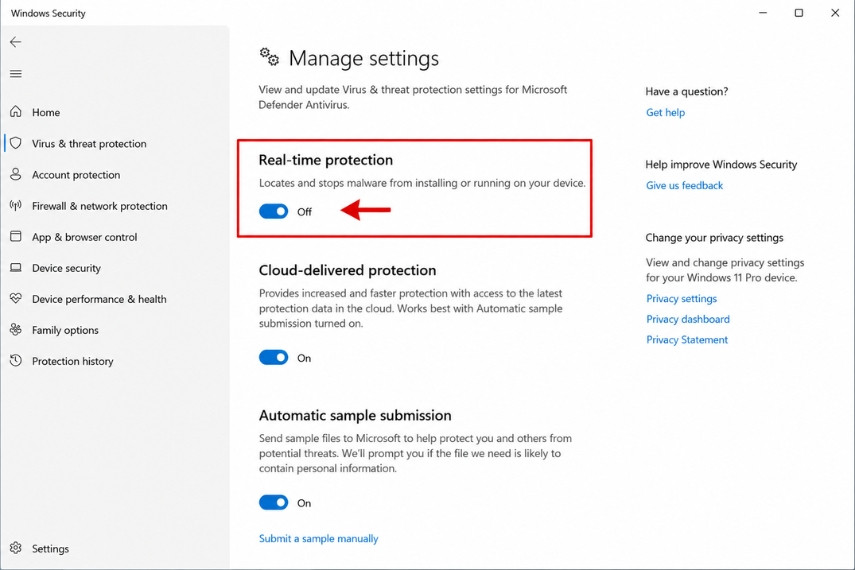Maximize the Windows Security window
The width and height of the screenshot is (855, 570).
798,13
